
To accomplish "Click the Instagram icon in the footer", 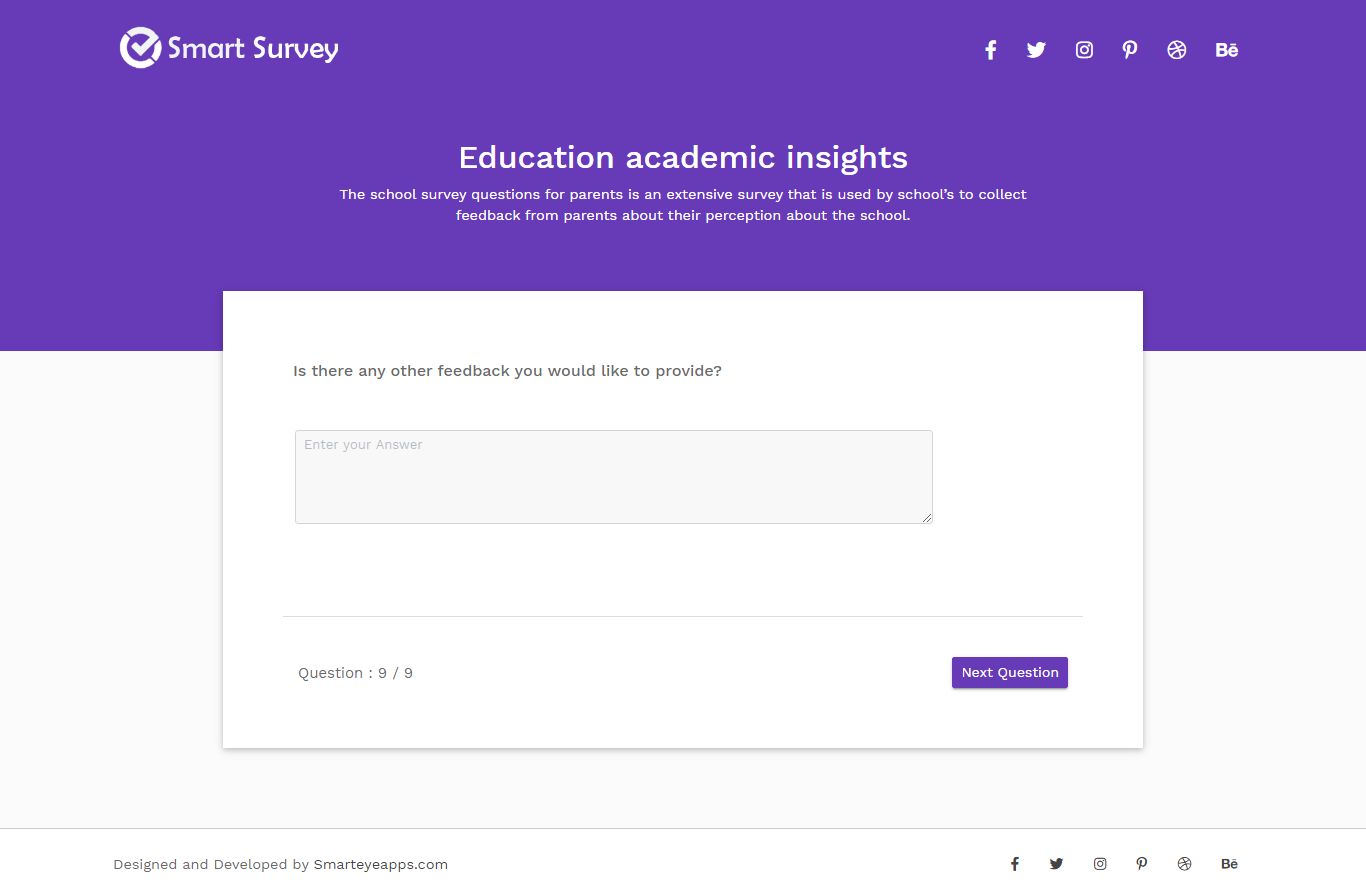I will [x=1100, y=864].
